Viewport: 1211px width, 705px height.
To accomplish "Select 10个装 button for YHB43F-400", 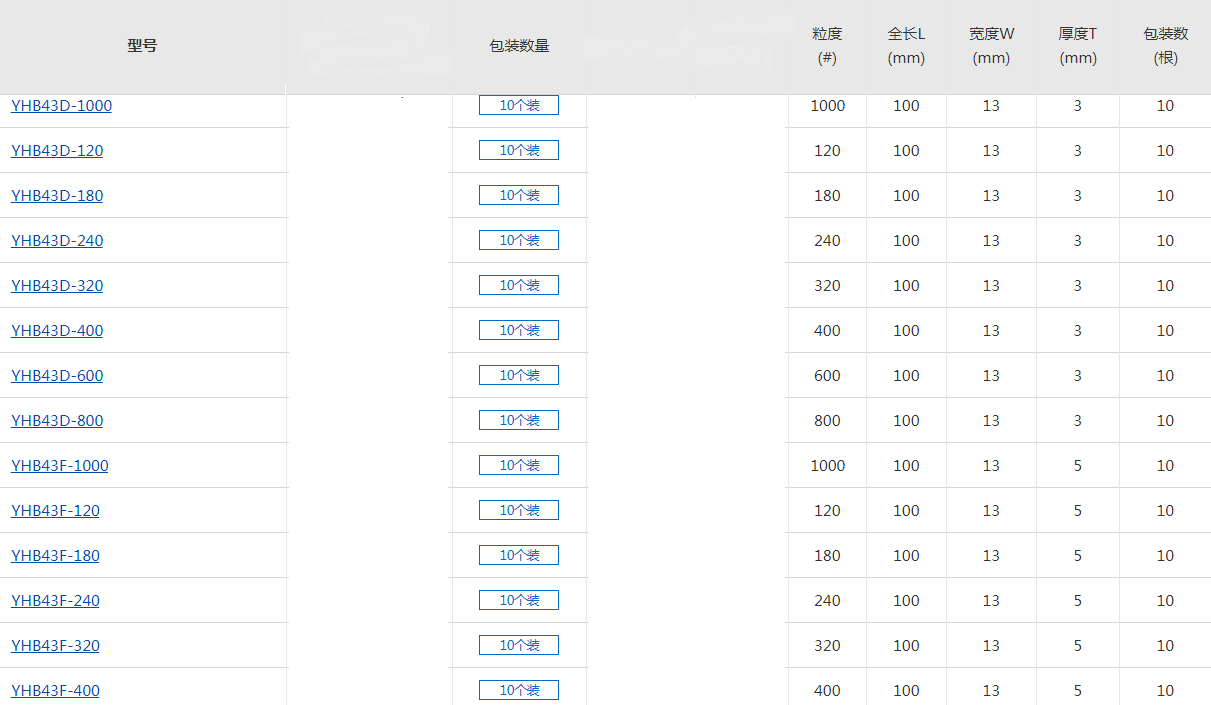I will (519, 690).
